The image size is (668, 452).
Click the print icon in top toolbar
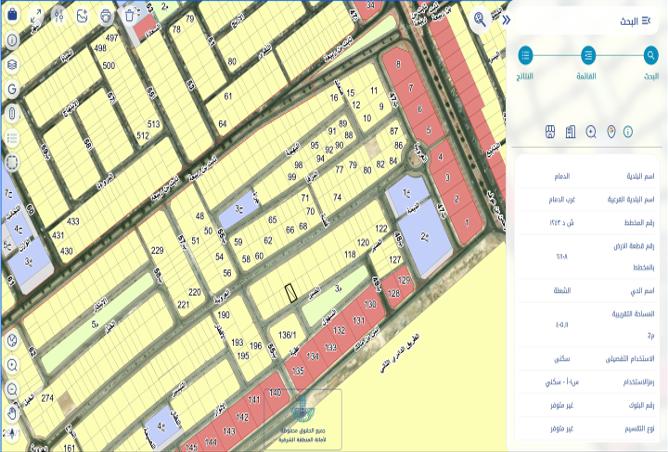tap(107, 16)
